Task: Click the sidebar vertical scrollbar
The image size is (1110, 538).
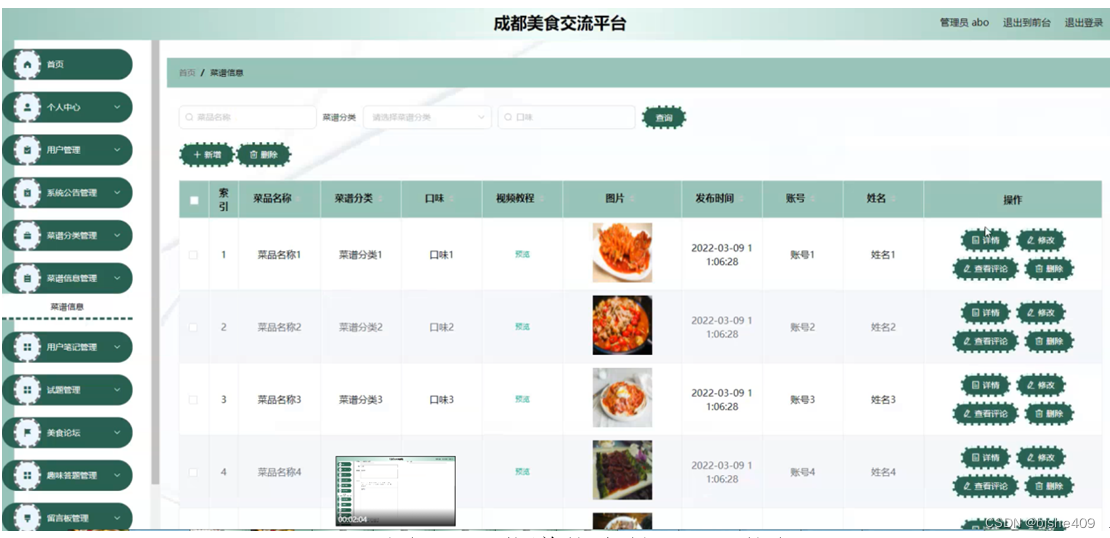Action: coord(155,262)
